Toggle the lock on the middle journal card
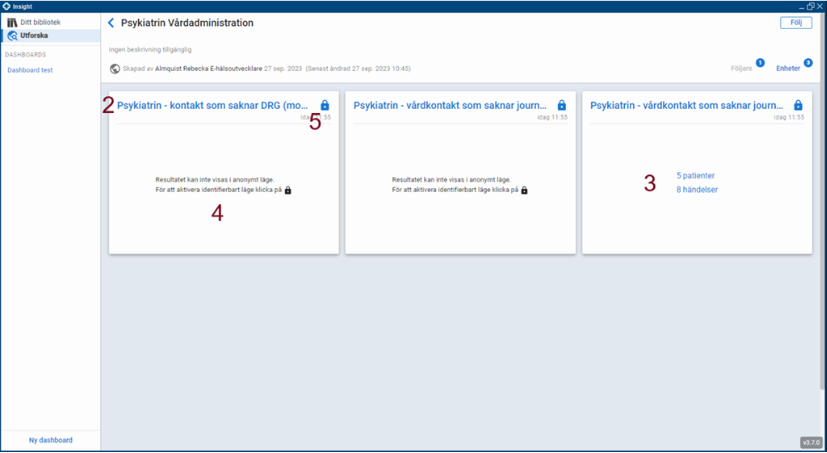Image resolution: width=827 pixels, height=453 pixels. pyautogui.click(x=562, y=105)
